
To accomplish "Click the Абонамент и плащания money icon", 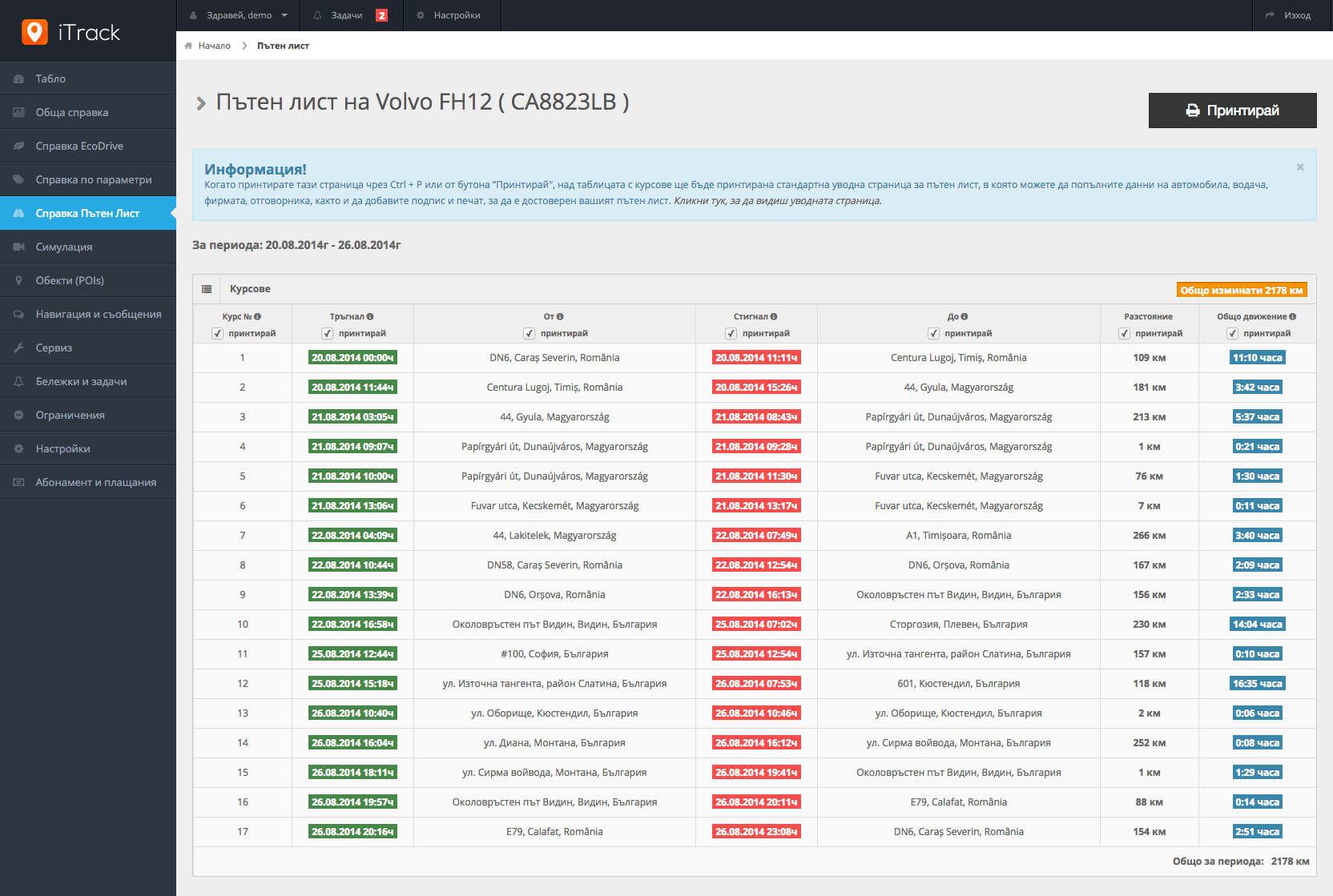I will tap(18, 482).
